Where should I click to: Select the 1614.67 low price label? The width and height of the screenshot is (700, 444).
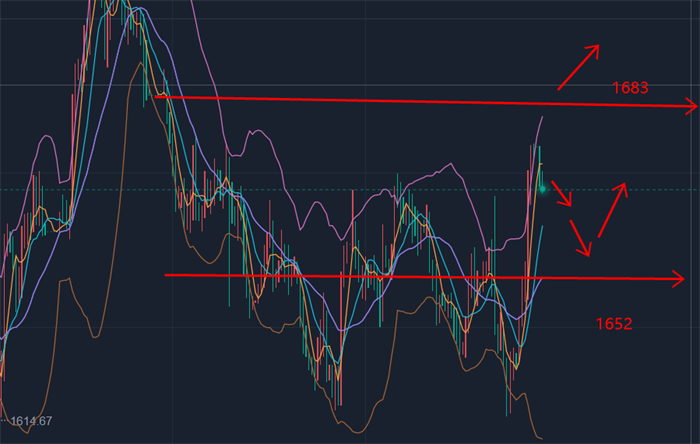click(x=31, y=421)
